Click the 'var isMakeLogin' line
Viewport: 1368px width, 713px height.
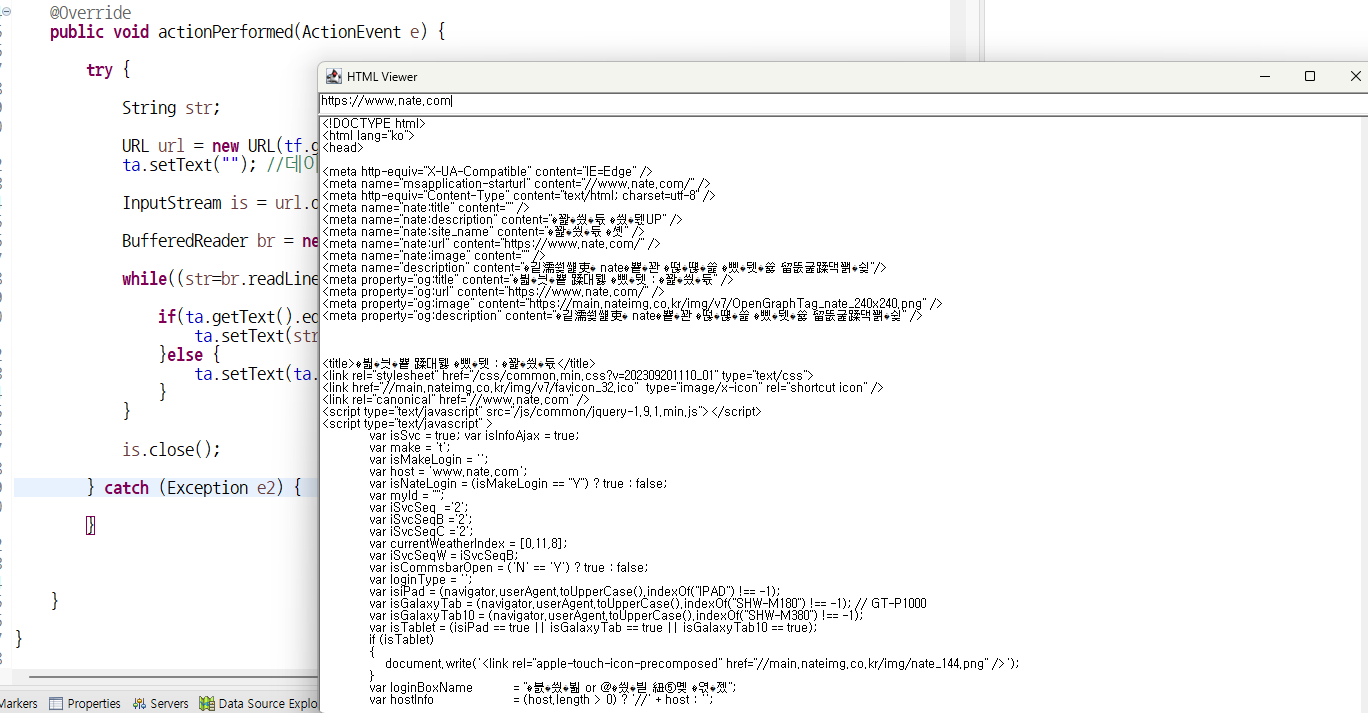click(430, 459)
